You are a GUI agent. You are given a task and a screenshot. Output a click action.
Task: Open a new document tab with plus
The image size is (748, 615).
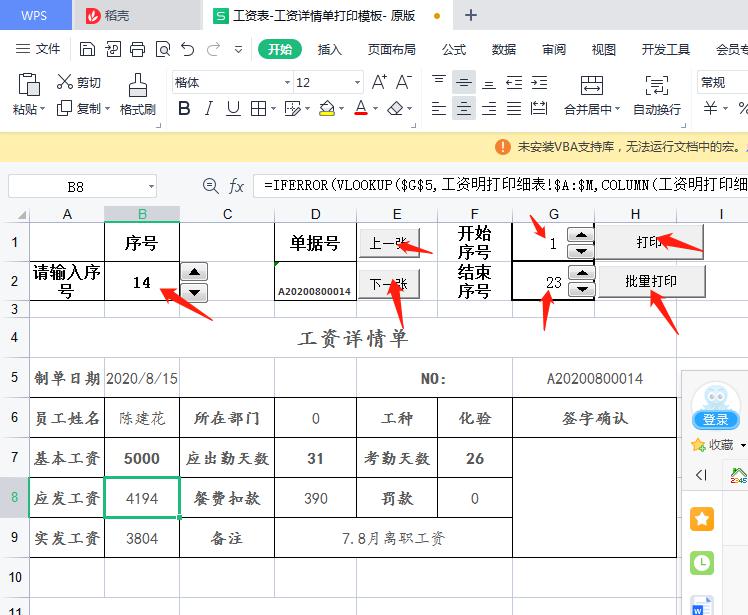(471, 15)
